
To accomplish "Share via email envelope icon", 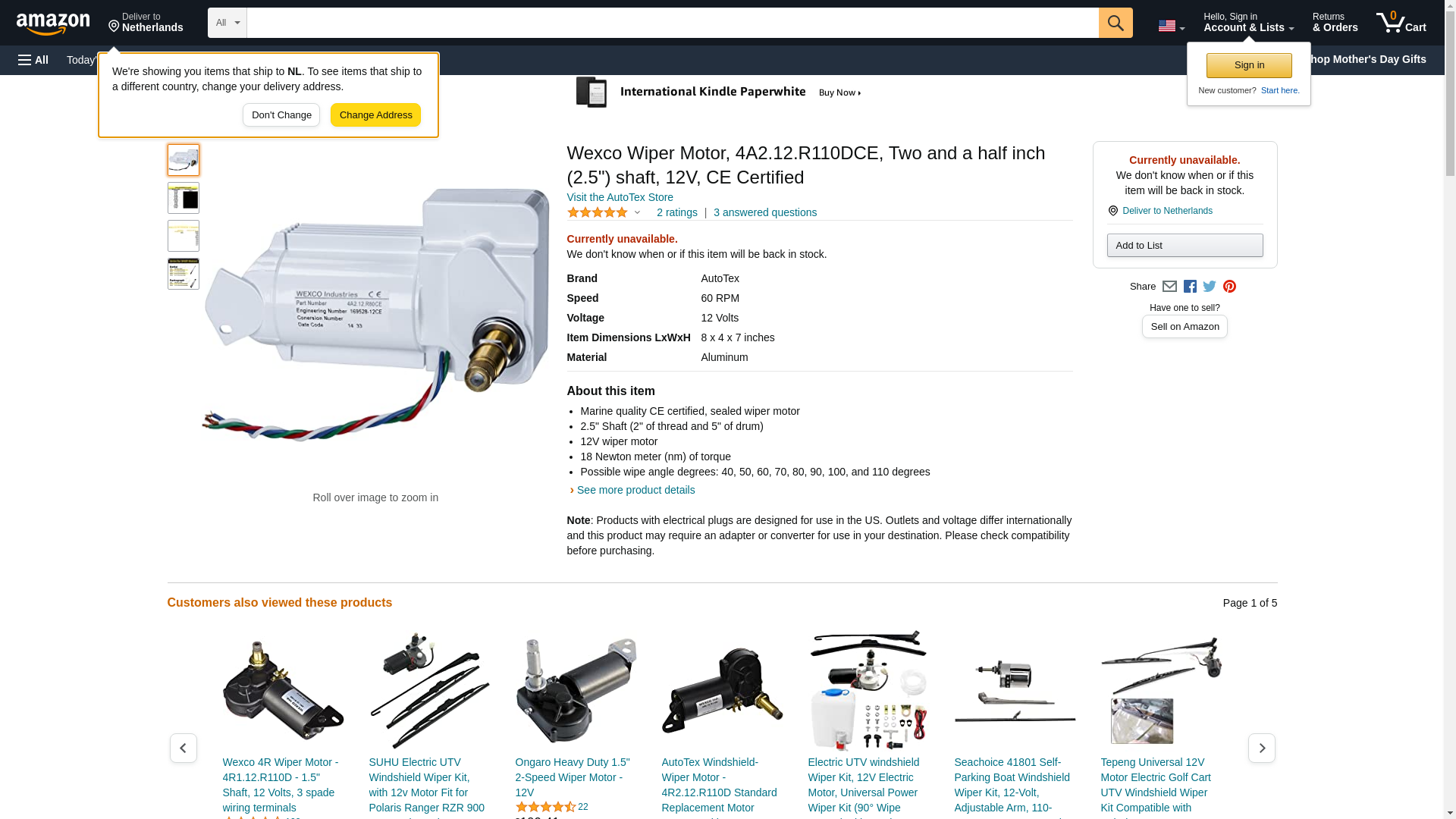I will (1169, 287).
